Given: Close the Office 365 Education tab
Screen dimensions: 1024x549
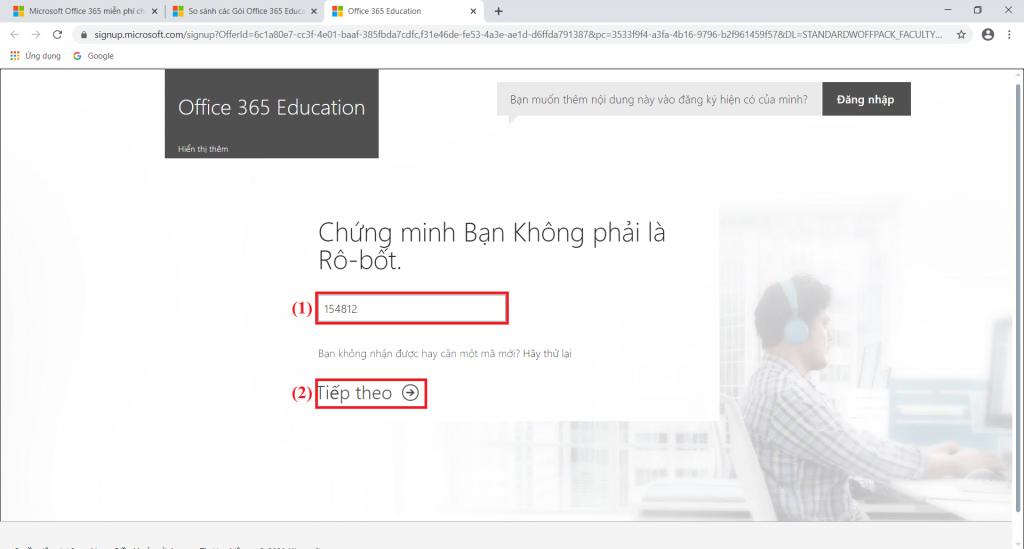Looking at the screenshot, I should (x=473, y=11).
